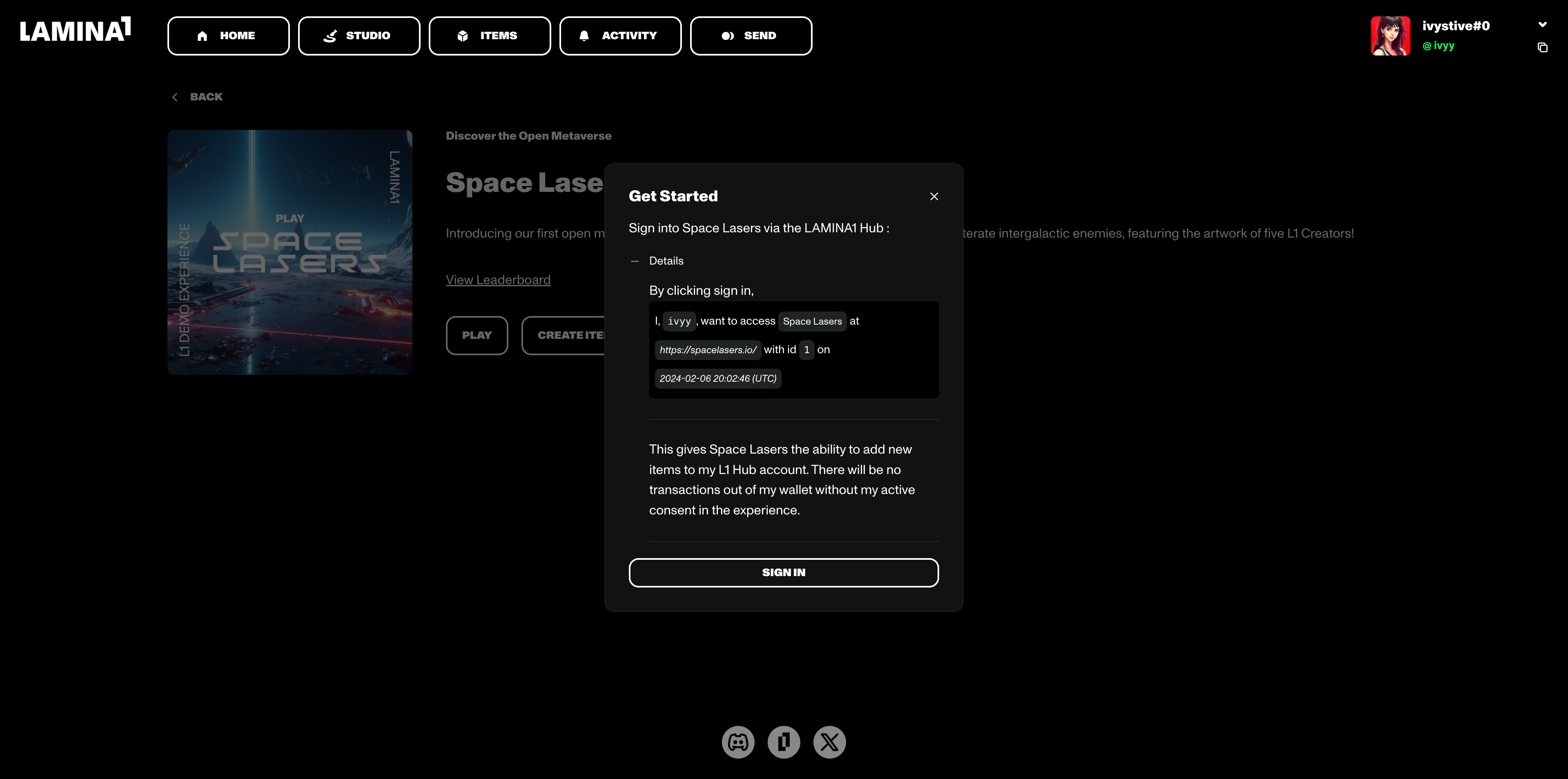This screenshot has height=779, width=1568.
Task: Click the back chevron arrow
Action: [175, 97]
